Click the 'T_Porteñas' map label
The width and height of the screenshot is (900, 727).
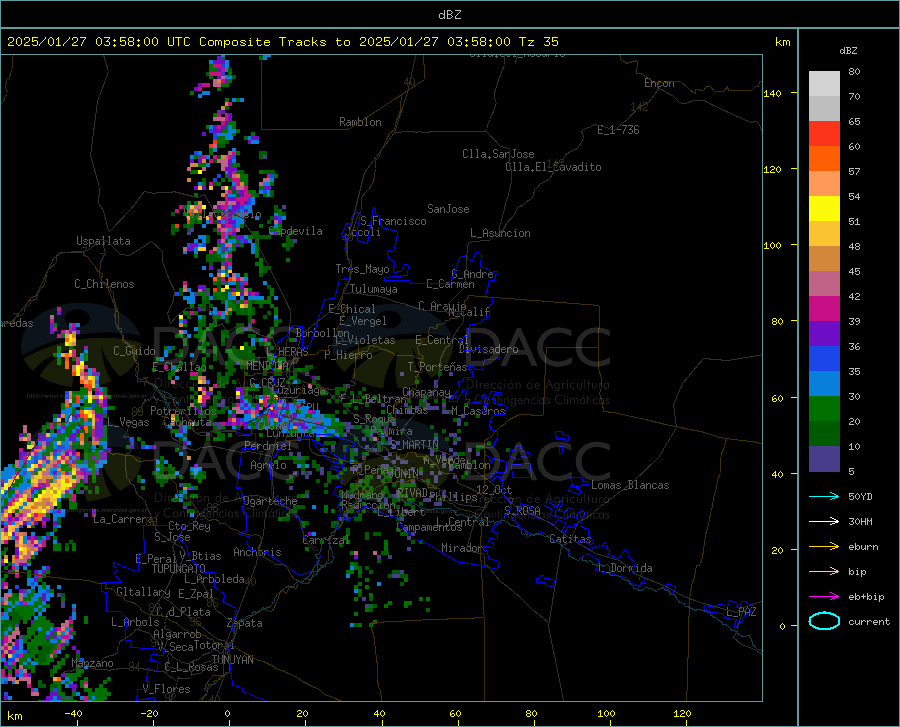[437, 366]
